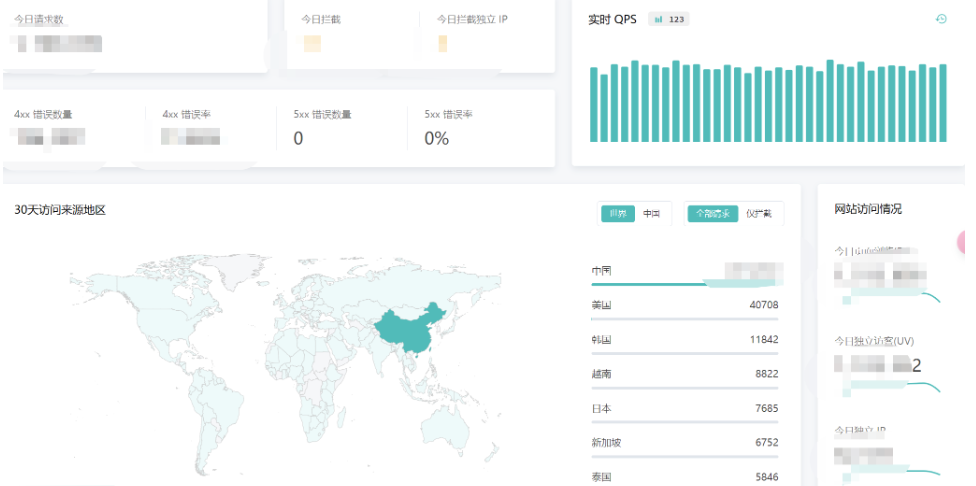Viewport: 976px width, 486px height.
Task: Click the first bar in the 实时 QPS chart
Action: [x=594, y=105]
